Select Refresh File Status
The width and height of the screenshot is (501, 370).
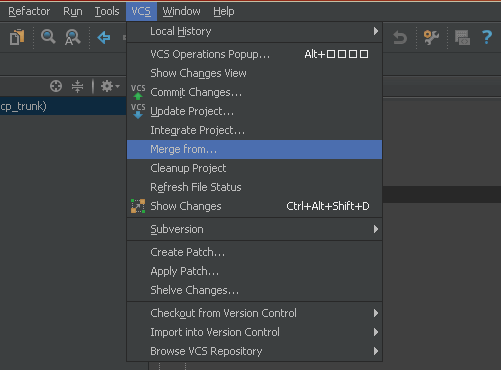pos(254,187)
